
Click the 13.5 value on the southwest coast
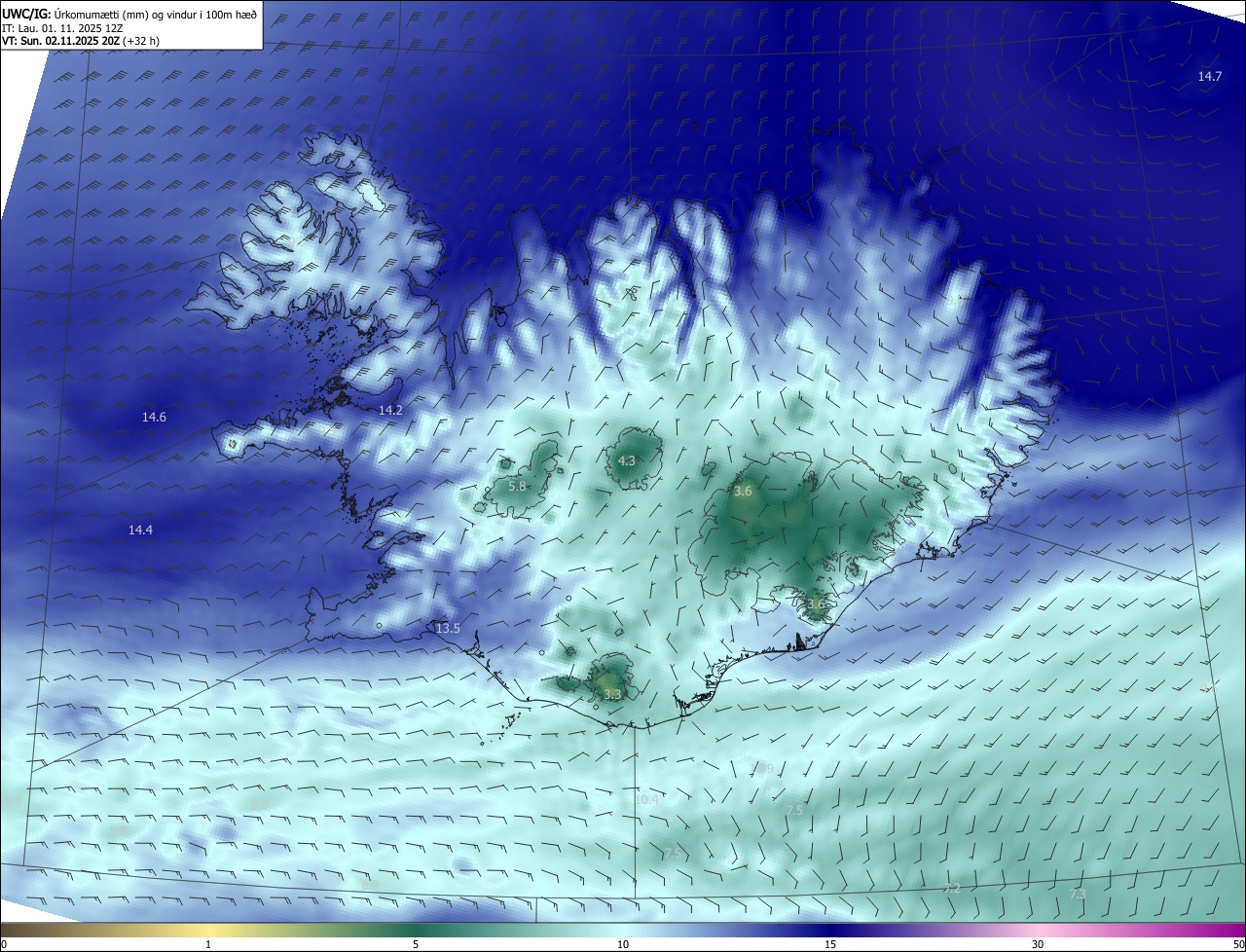448,629
